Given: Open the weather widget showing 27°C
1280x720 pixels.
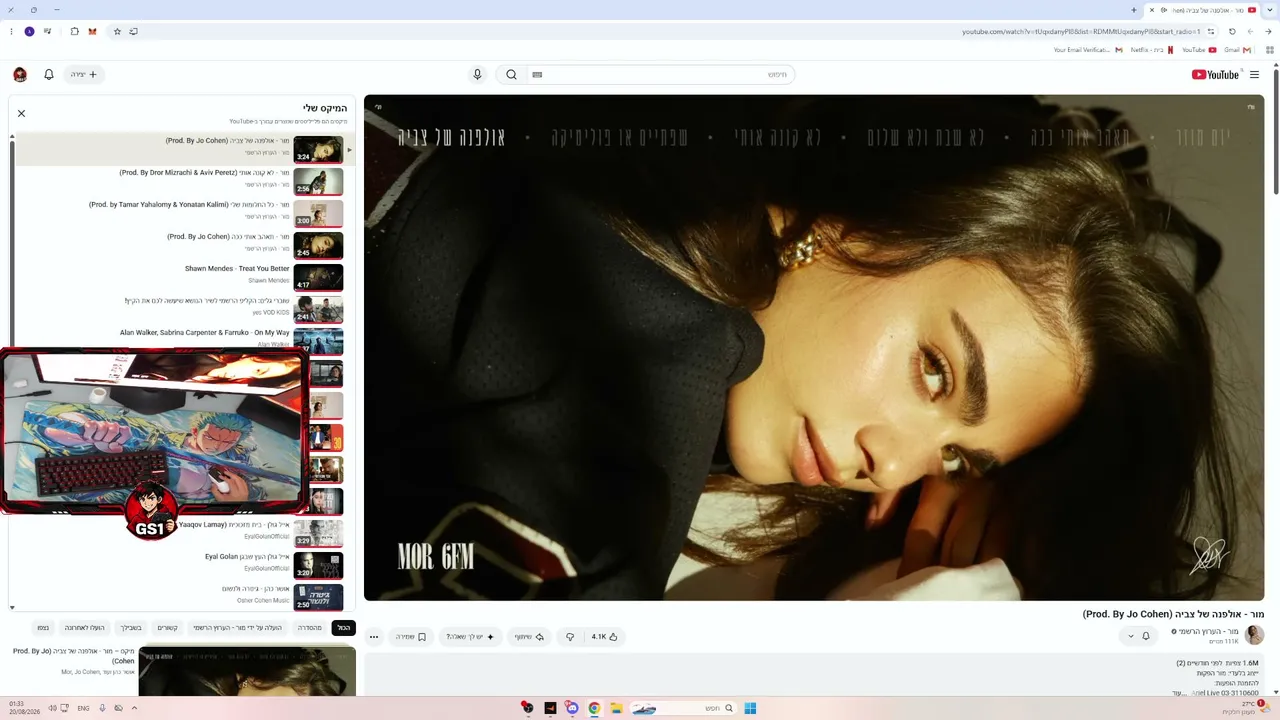Looking at the screenshot, I should (1246, 707).
